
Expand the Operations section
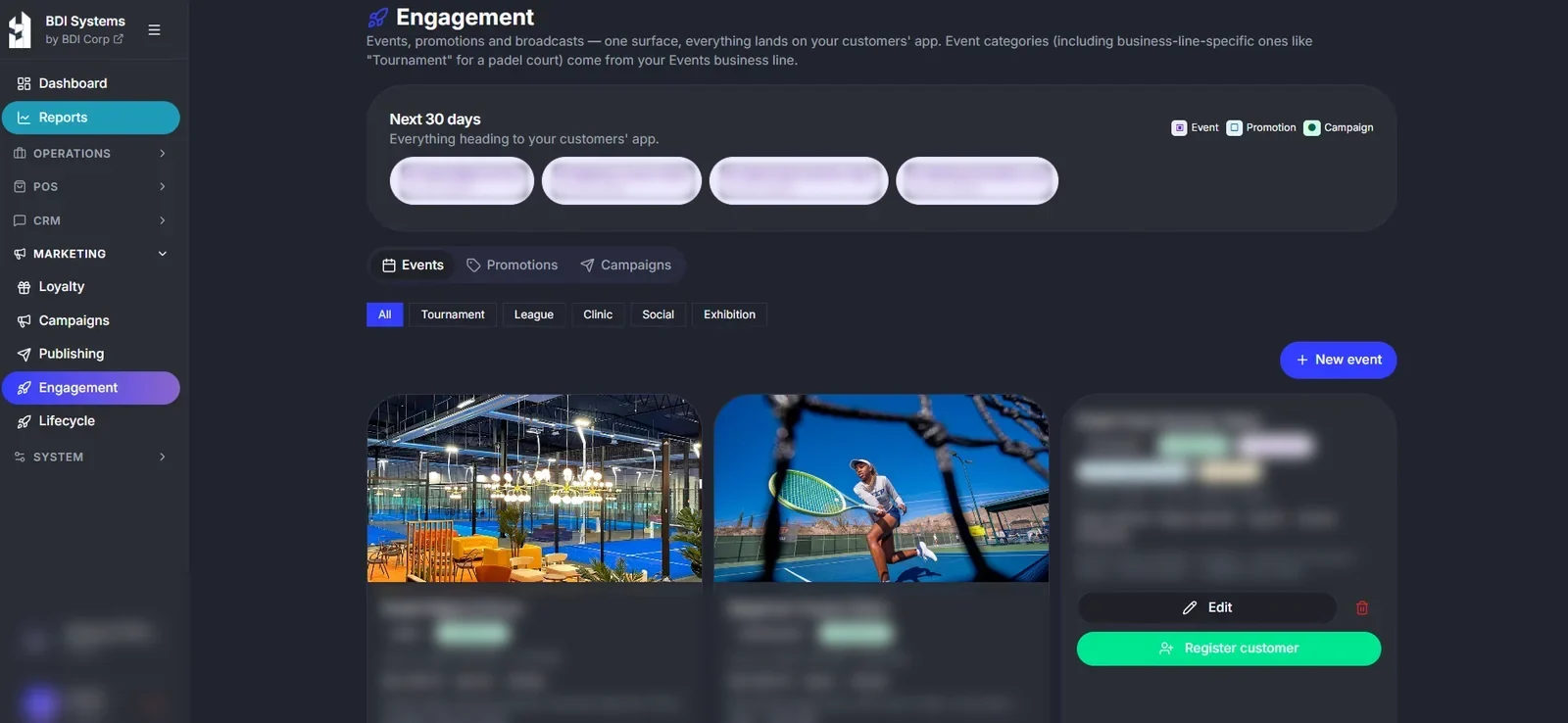[x=90, y=154]
